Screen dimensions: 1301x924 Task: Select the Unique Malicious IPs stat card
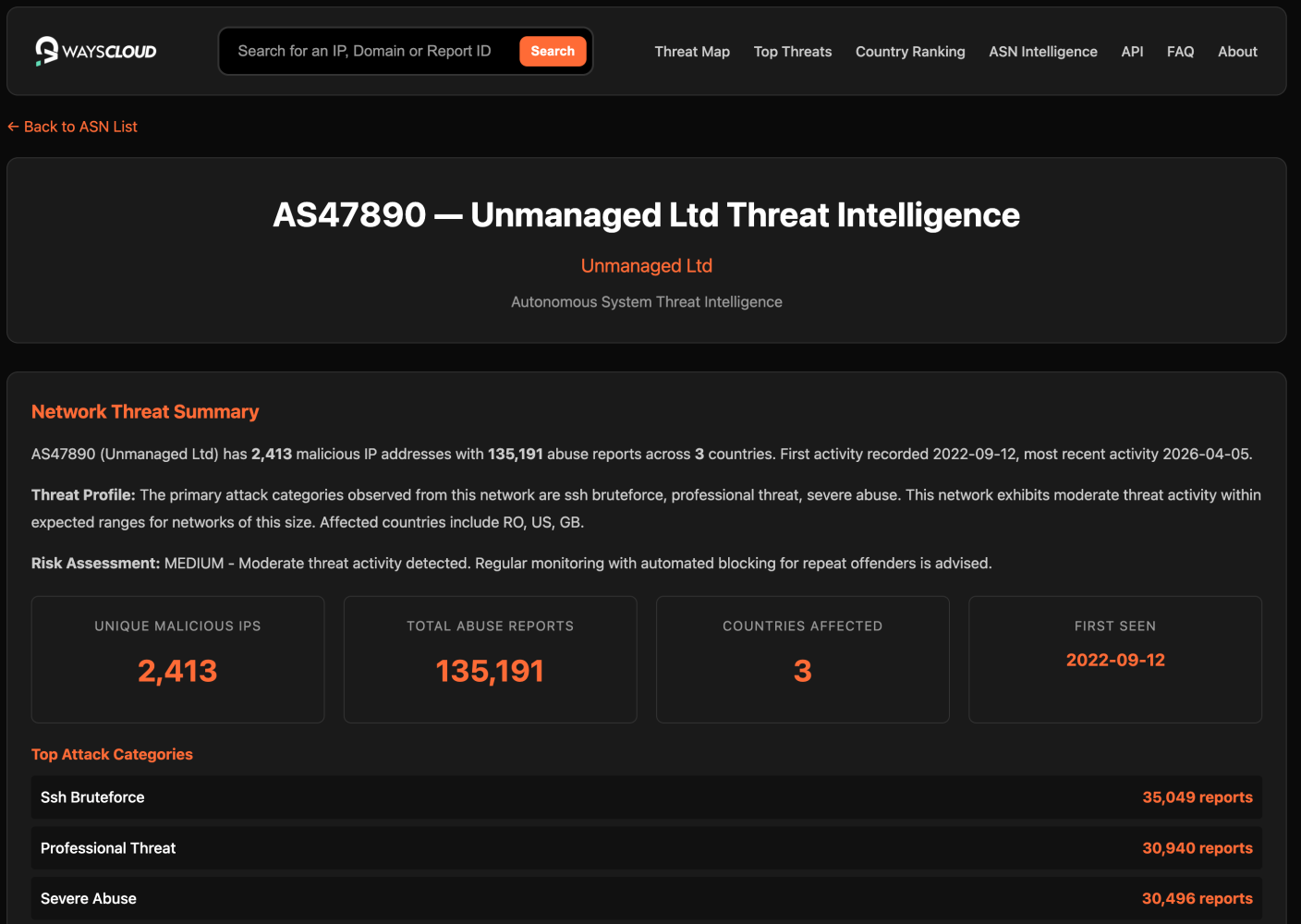pos(177,659)
